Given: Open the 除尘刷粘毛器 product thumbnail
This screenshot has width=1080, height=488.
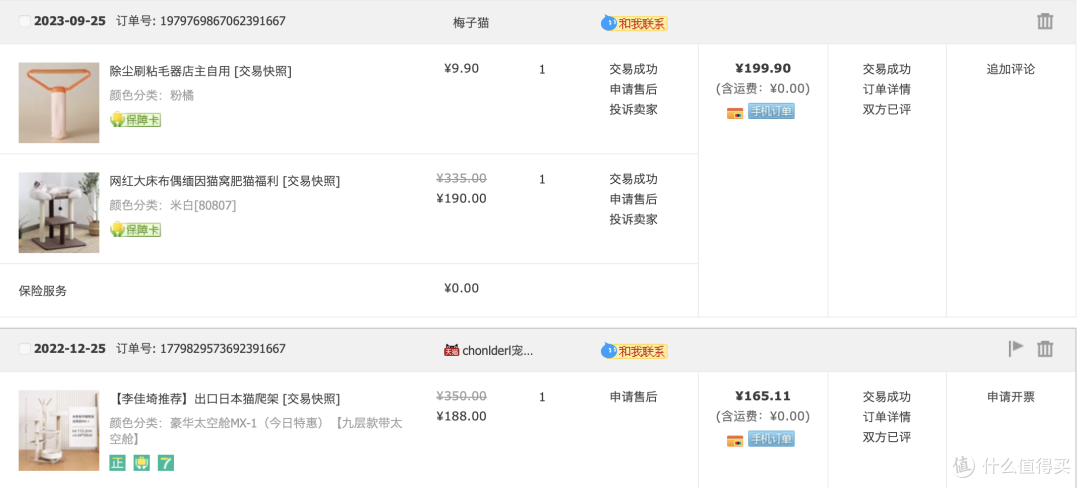Looking at the screenshot, I should point(59,103).
